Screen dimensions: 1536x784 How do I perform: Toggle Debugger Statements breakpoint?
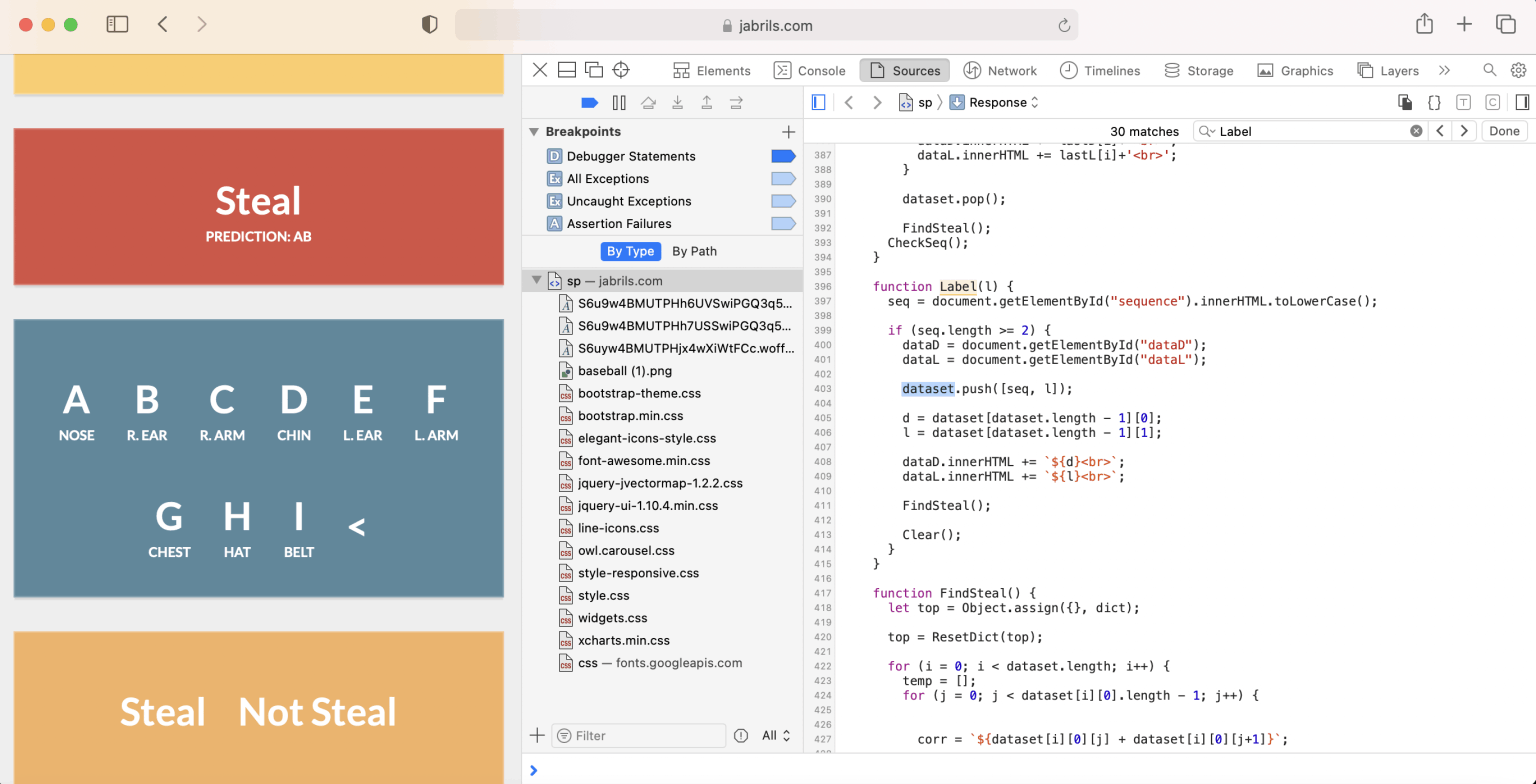[x=782, y=156]
